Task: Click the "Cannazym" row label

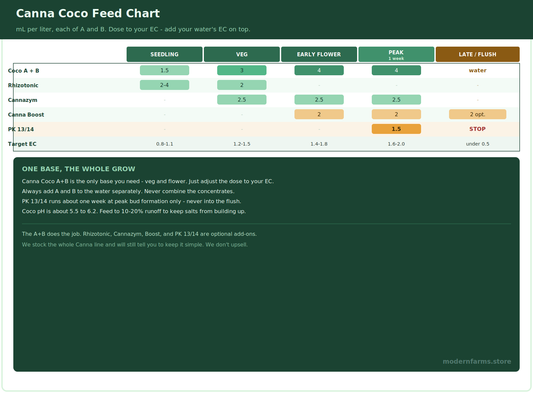Action: click(x=22, y=100)
